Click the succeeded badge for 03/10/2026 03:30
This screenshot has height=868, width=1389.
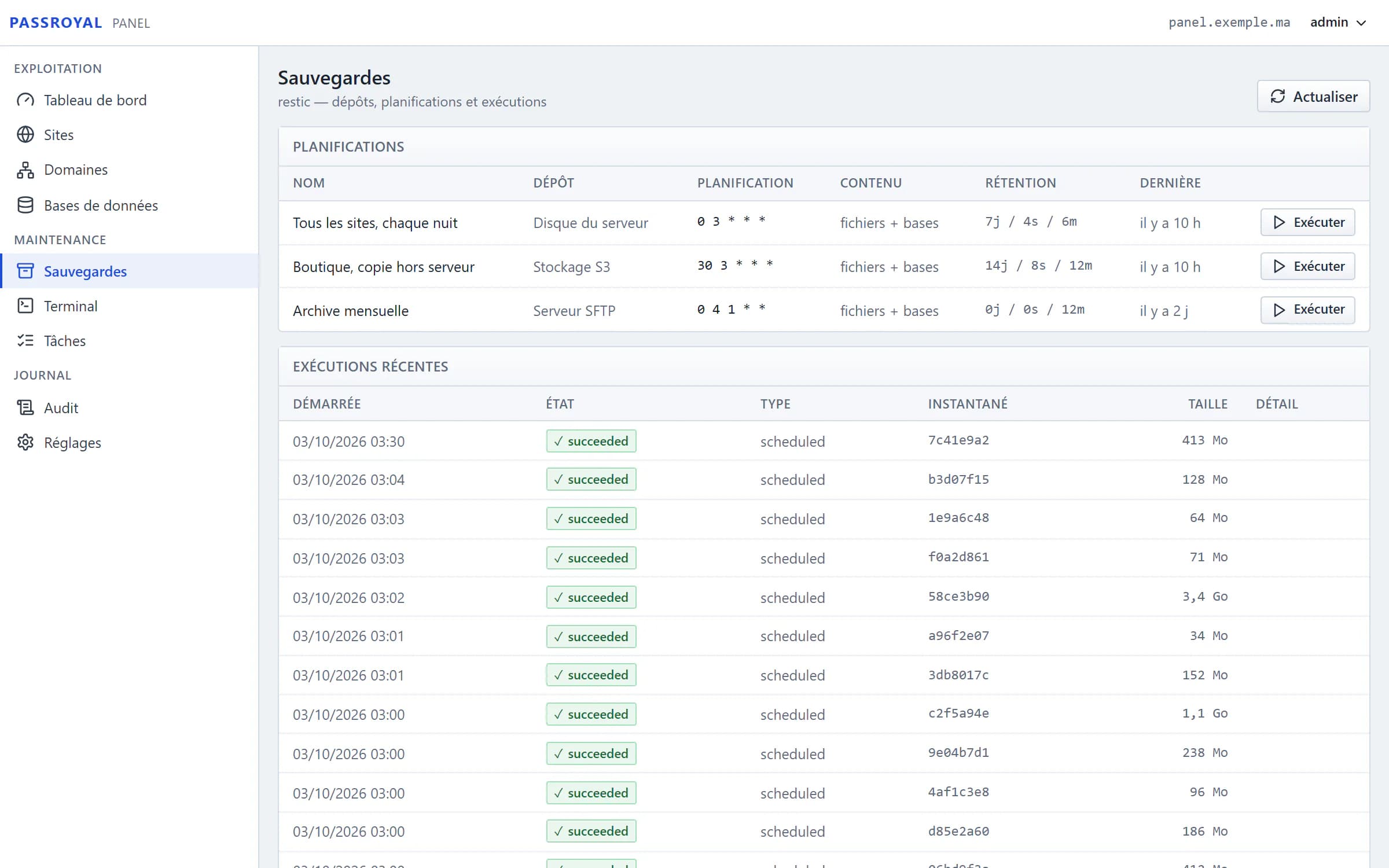click(591, 441)
